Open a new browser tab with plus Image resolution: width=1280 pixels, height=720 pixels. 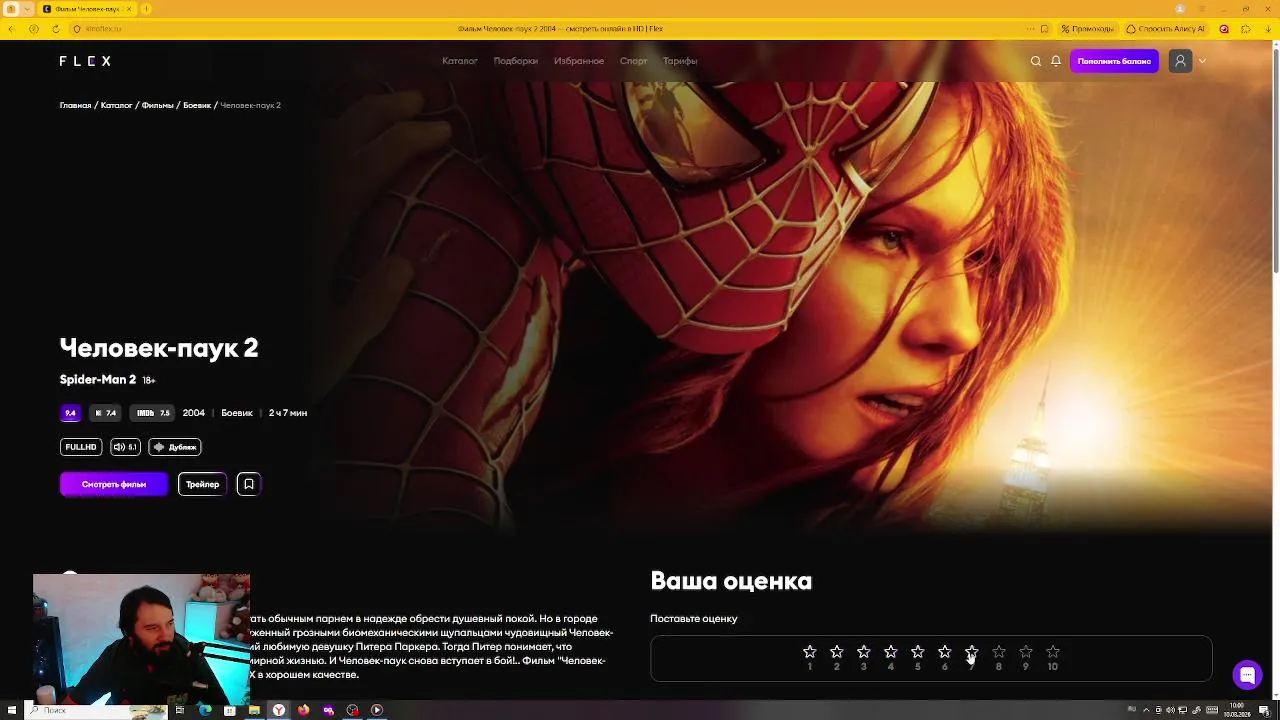pos(146,9)
